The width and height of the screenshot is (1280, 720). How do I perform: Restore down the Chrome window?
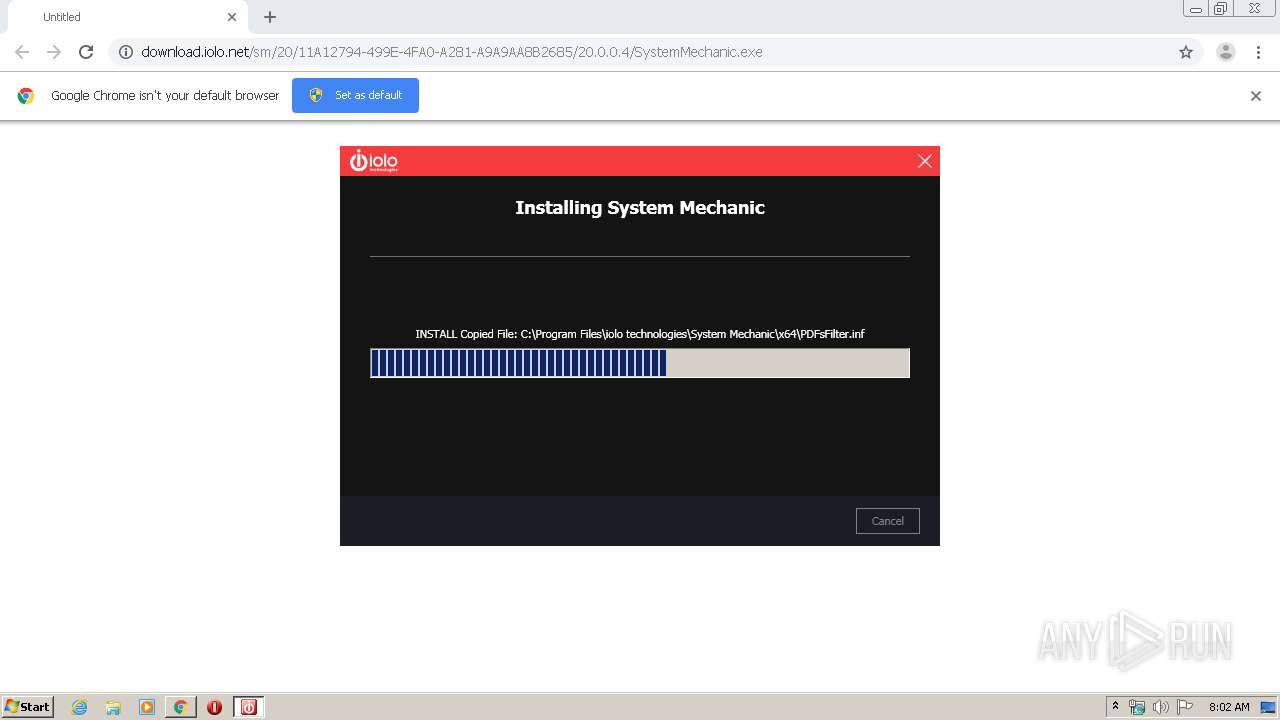(1221, 9)
